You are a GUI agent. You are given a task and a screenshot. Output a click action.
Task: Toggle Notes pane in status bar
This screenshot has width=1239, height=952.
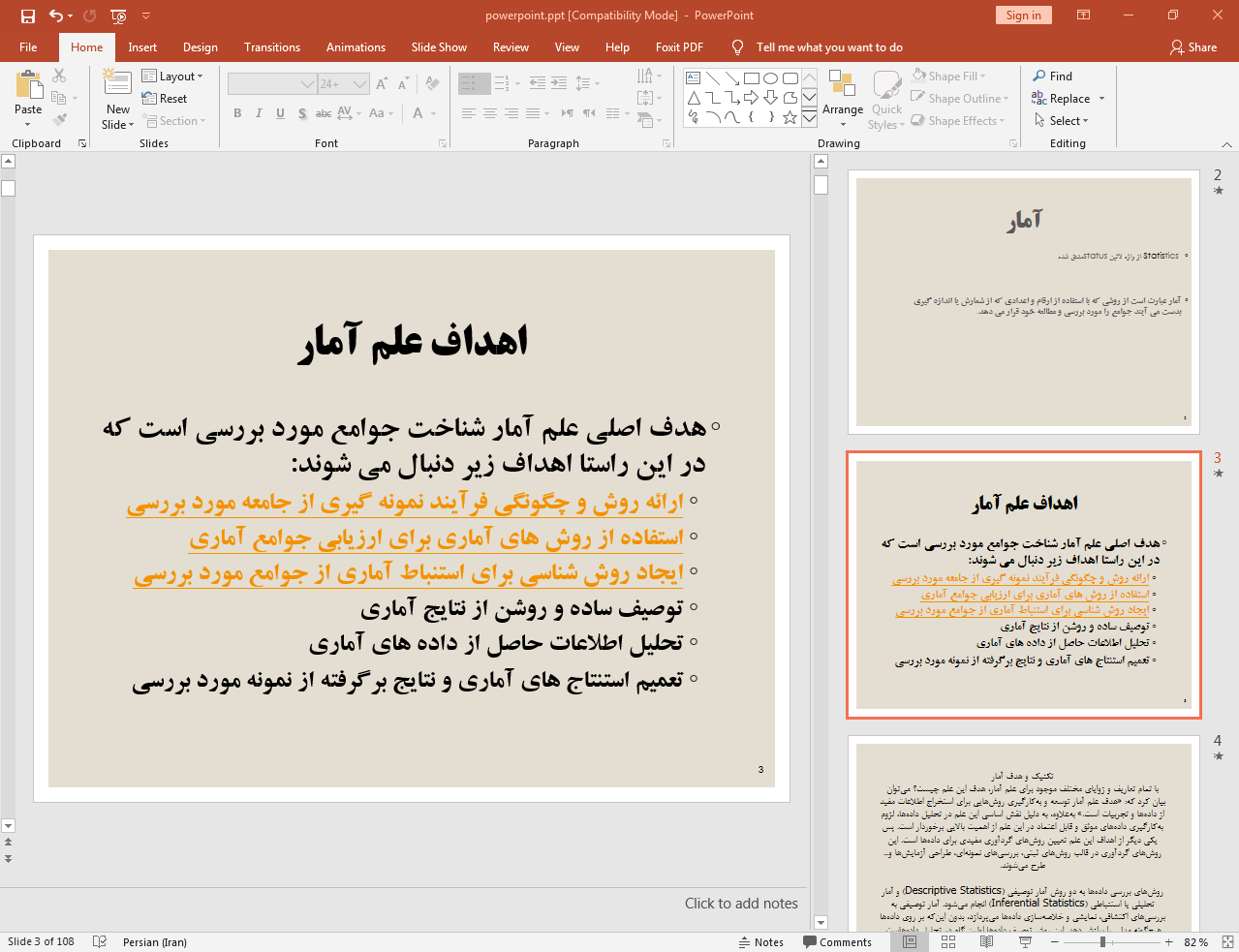(761, 941)
